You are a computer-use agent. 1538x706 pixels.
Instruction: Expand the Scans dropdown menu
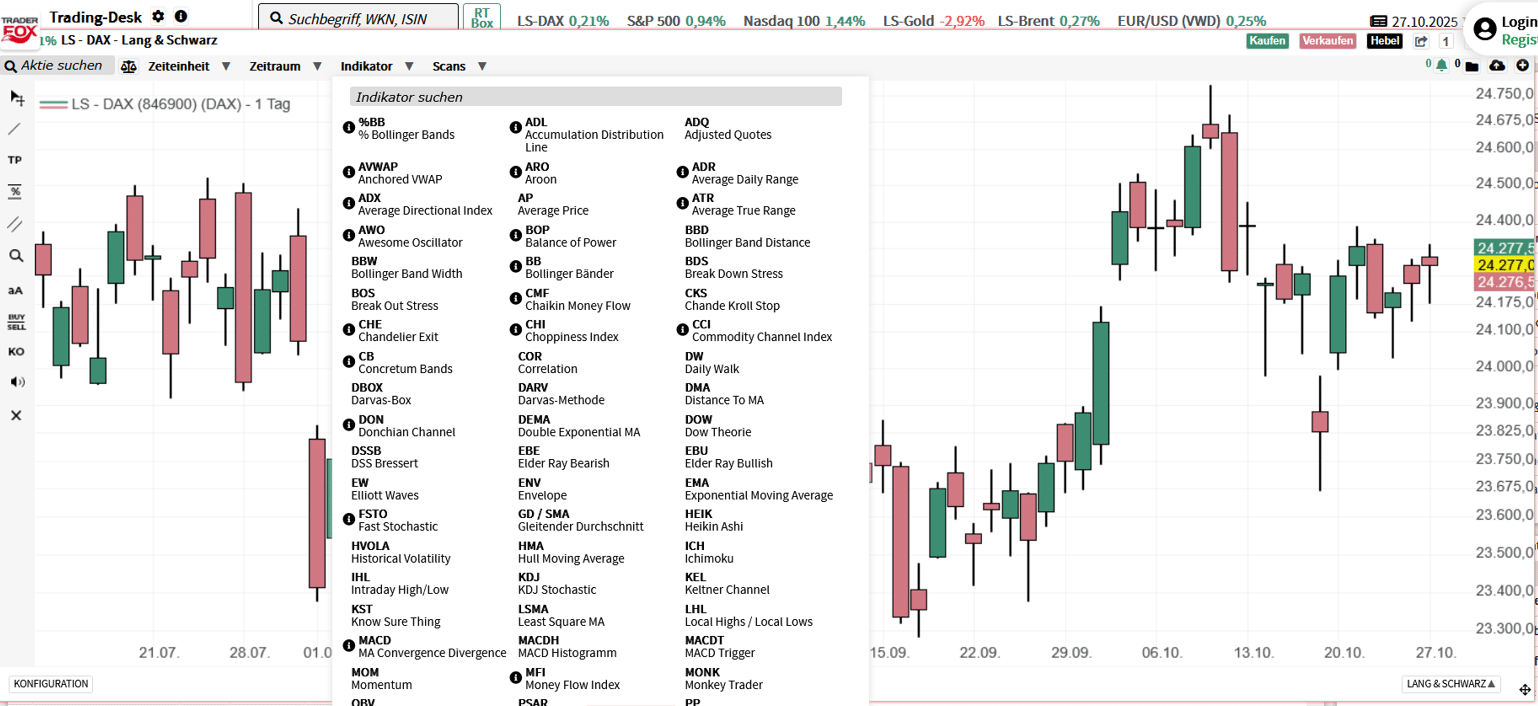click(459, 66)
